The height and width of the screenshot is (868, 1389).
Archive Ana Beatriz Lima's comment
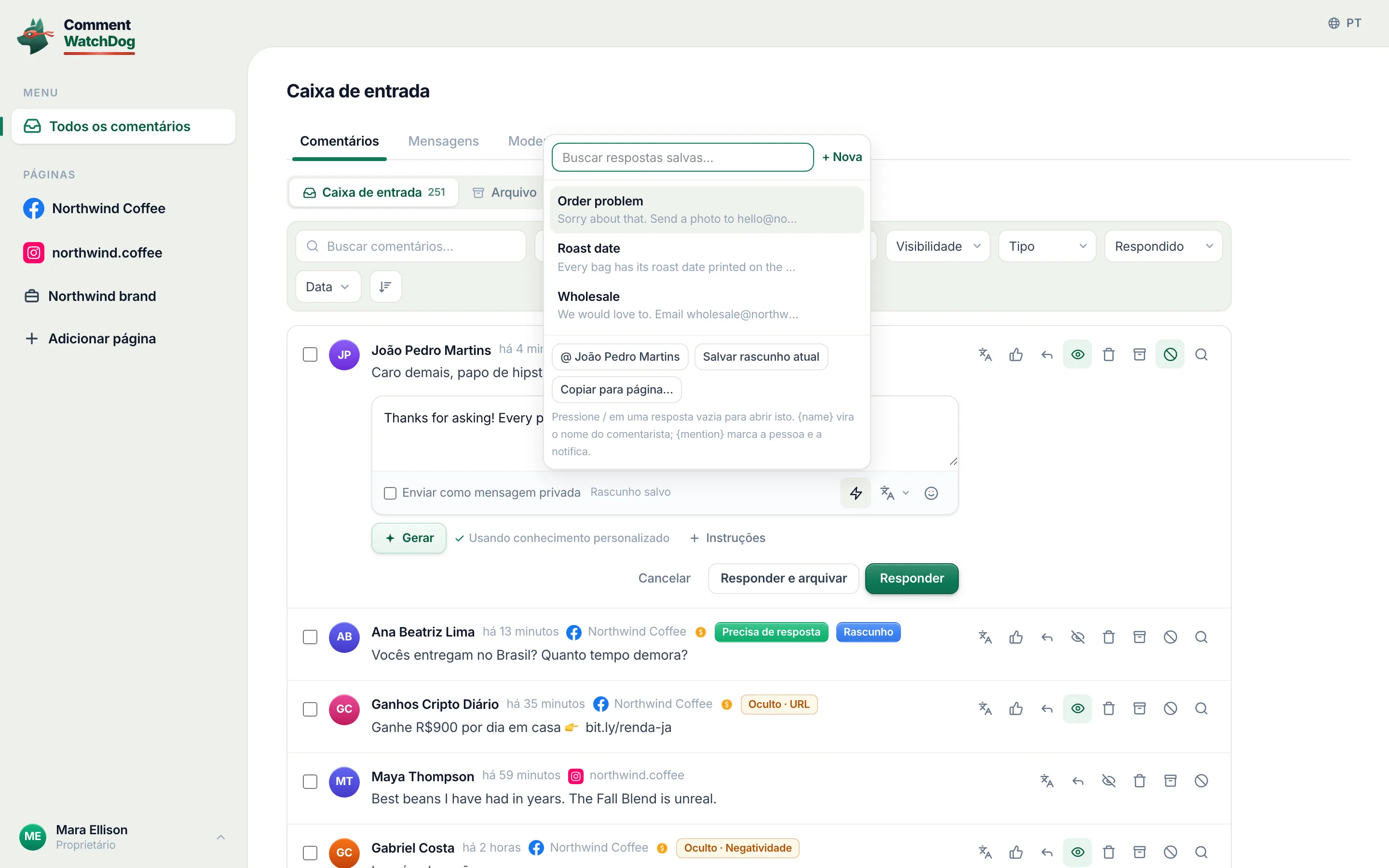pyautogui.click(x=1140, y=637)
